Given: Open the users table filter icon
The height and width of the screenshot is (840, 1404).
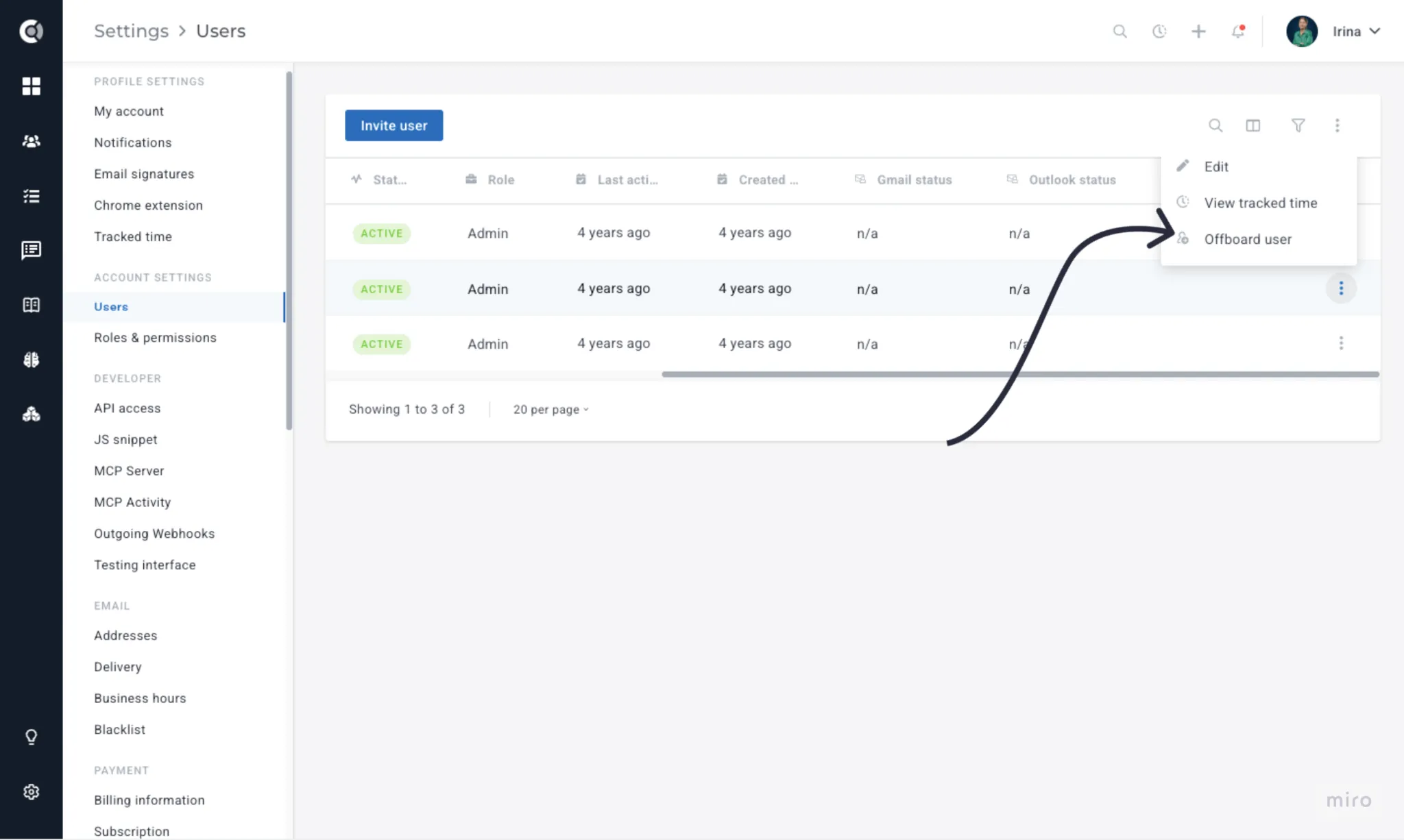Looking at the screenshot, I should click(1298, 125).
